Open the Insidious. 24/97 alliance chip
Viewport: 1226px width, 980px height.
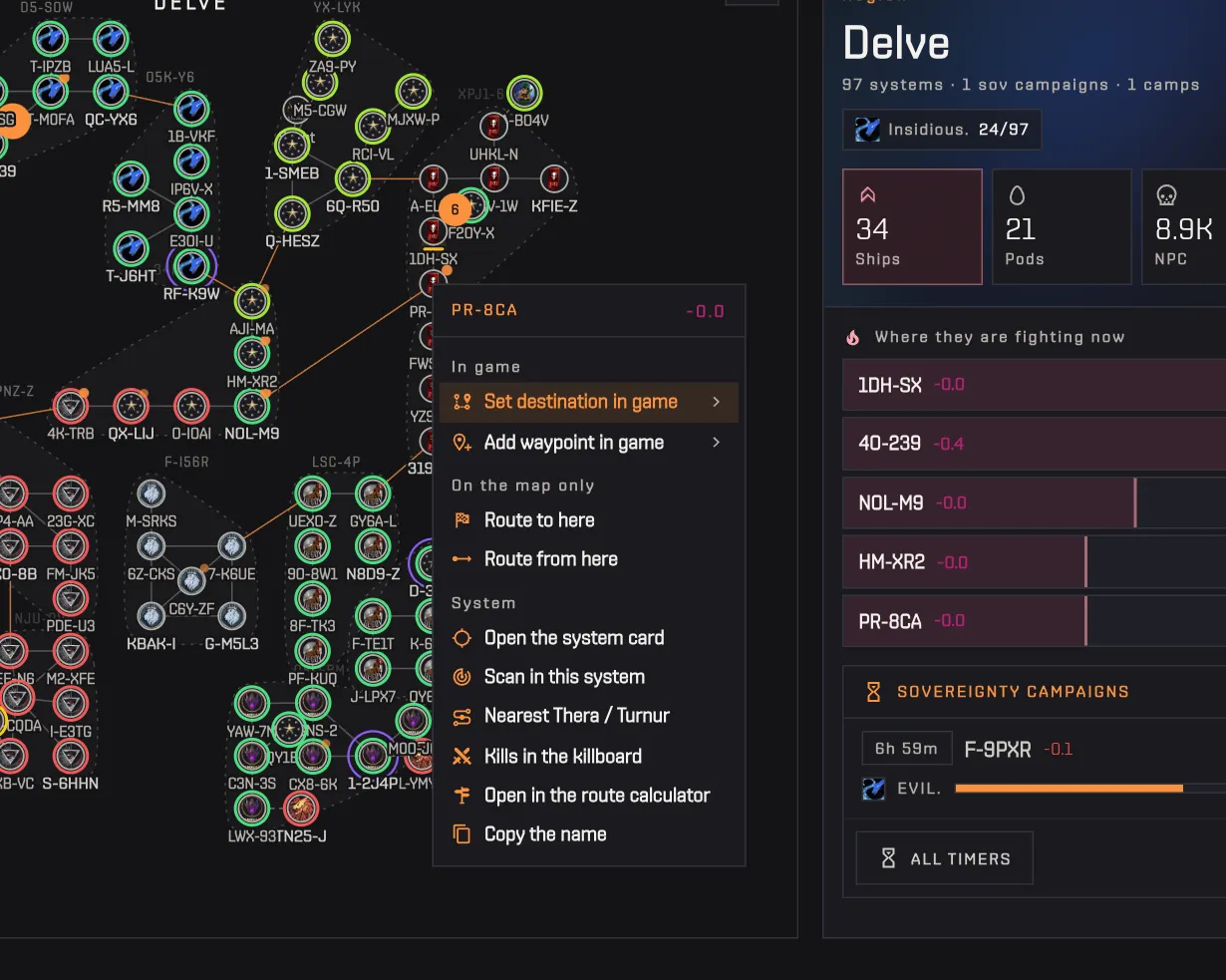[942, 130]
